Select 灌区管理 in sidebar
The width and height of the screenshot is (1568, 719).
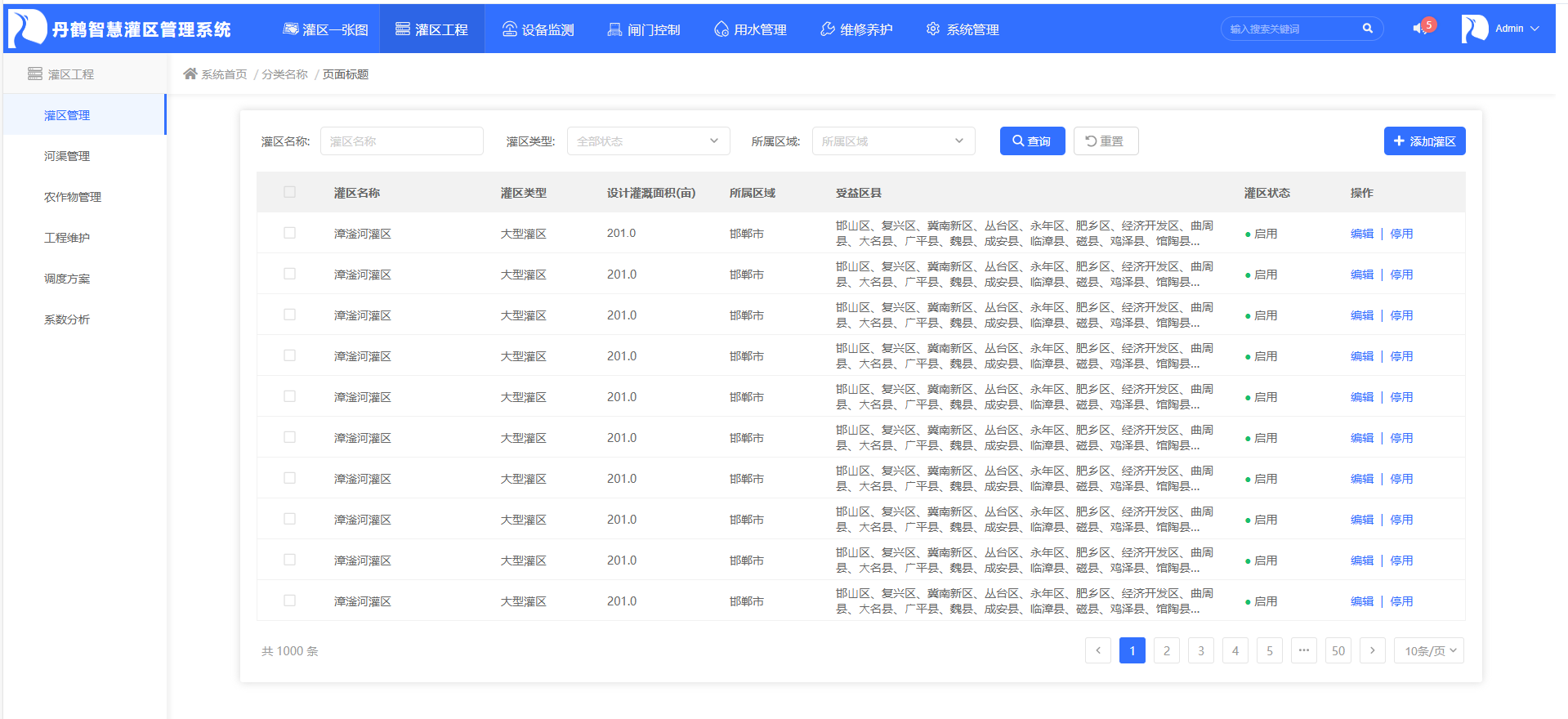(84, 114)
